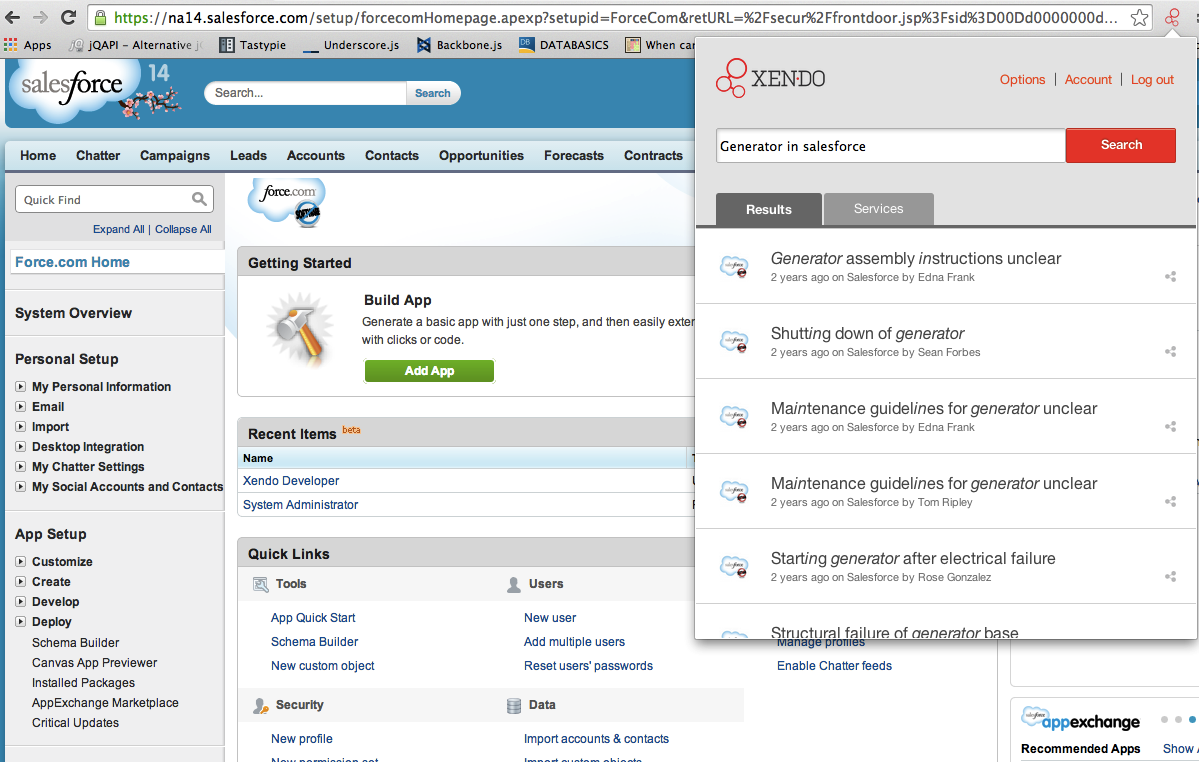
Task: Click the green Add App button
Action: coord(429,371)
